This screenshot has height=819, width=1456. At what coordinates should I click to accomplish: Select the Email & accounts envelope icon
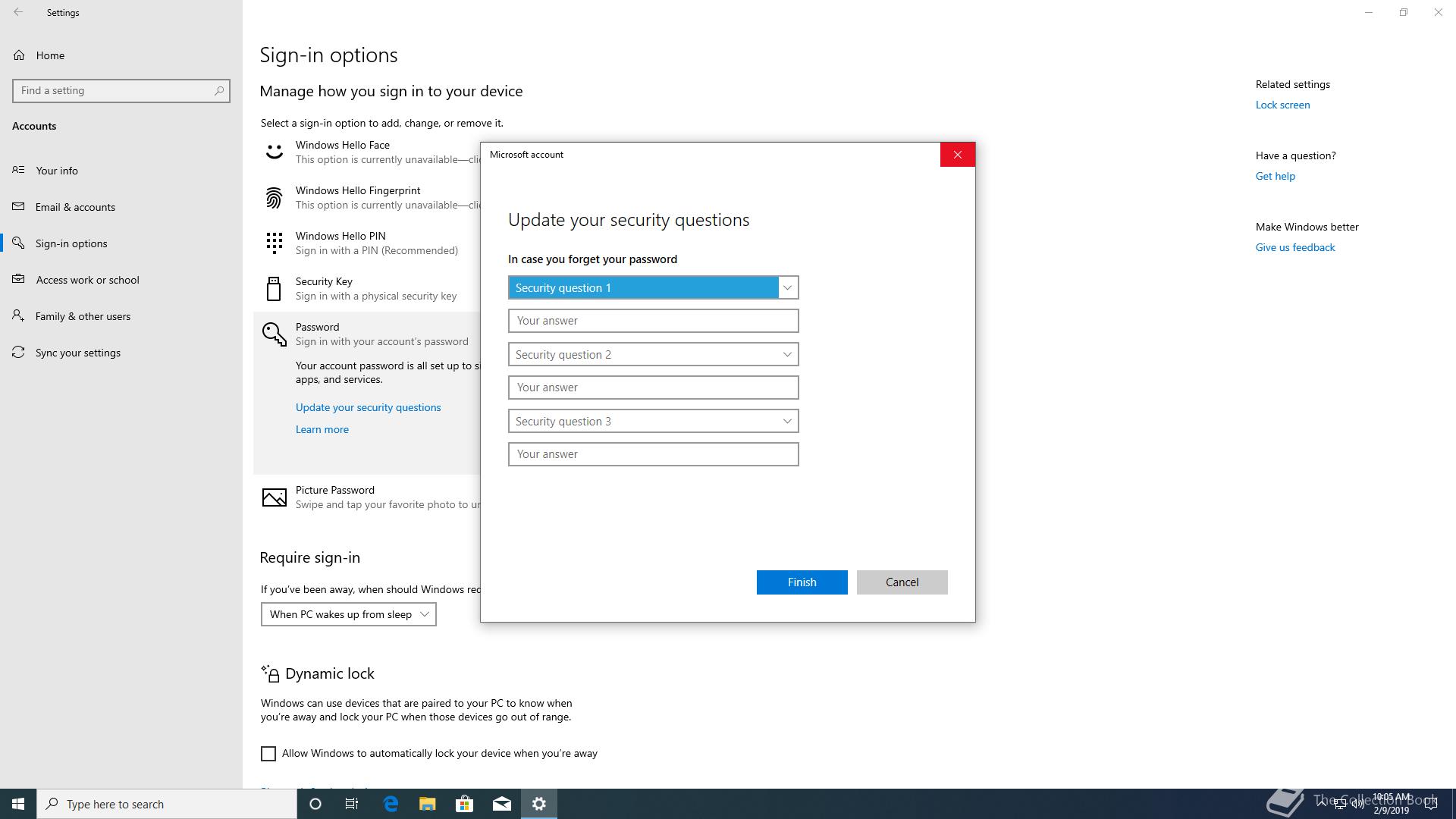[18, 206]
